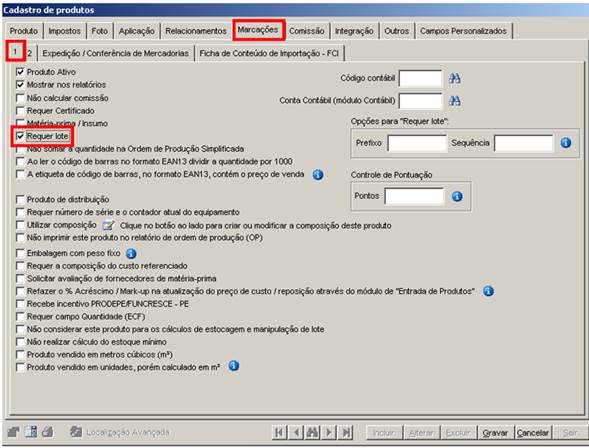Check Não imprimir este produto no relatório OP
Viewport: 589px width, 448px height.
pos(20,238)
